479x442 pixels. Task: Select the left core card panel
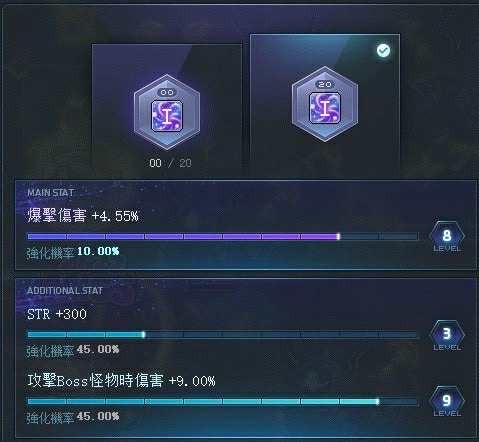click(167, 110)
